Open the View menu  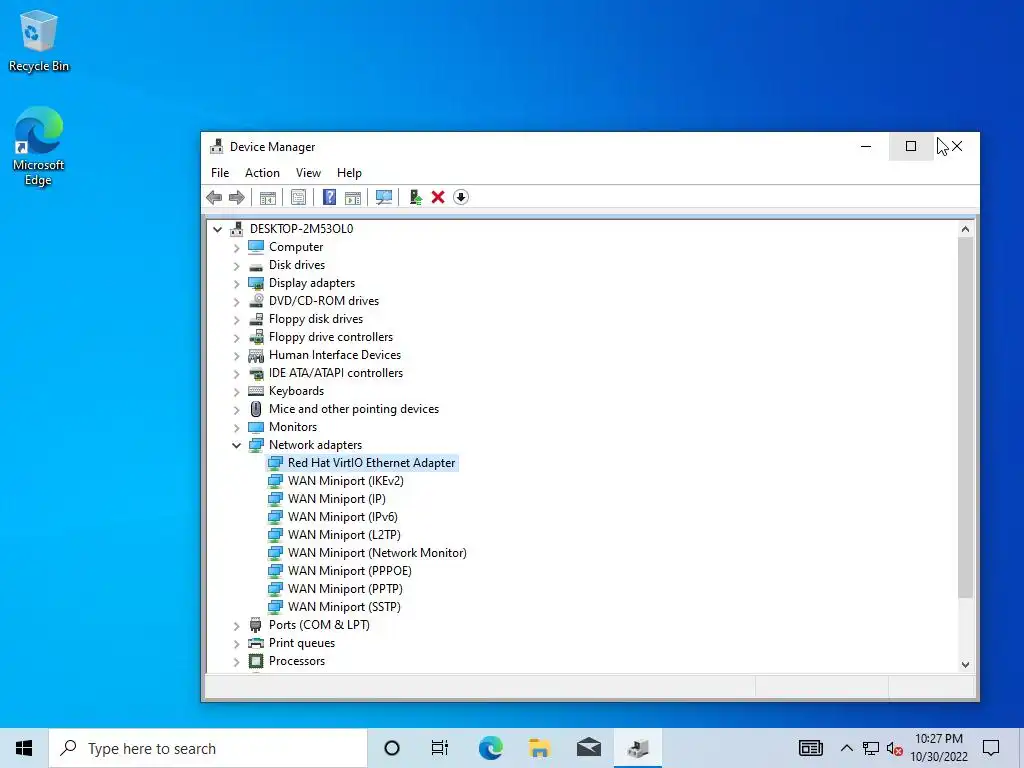click(x=308, y=173)
